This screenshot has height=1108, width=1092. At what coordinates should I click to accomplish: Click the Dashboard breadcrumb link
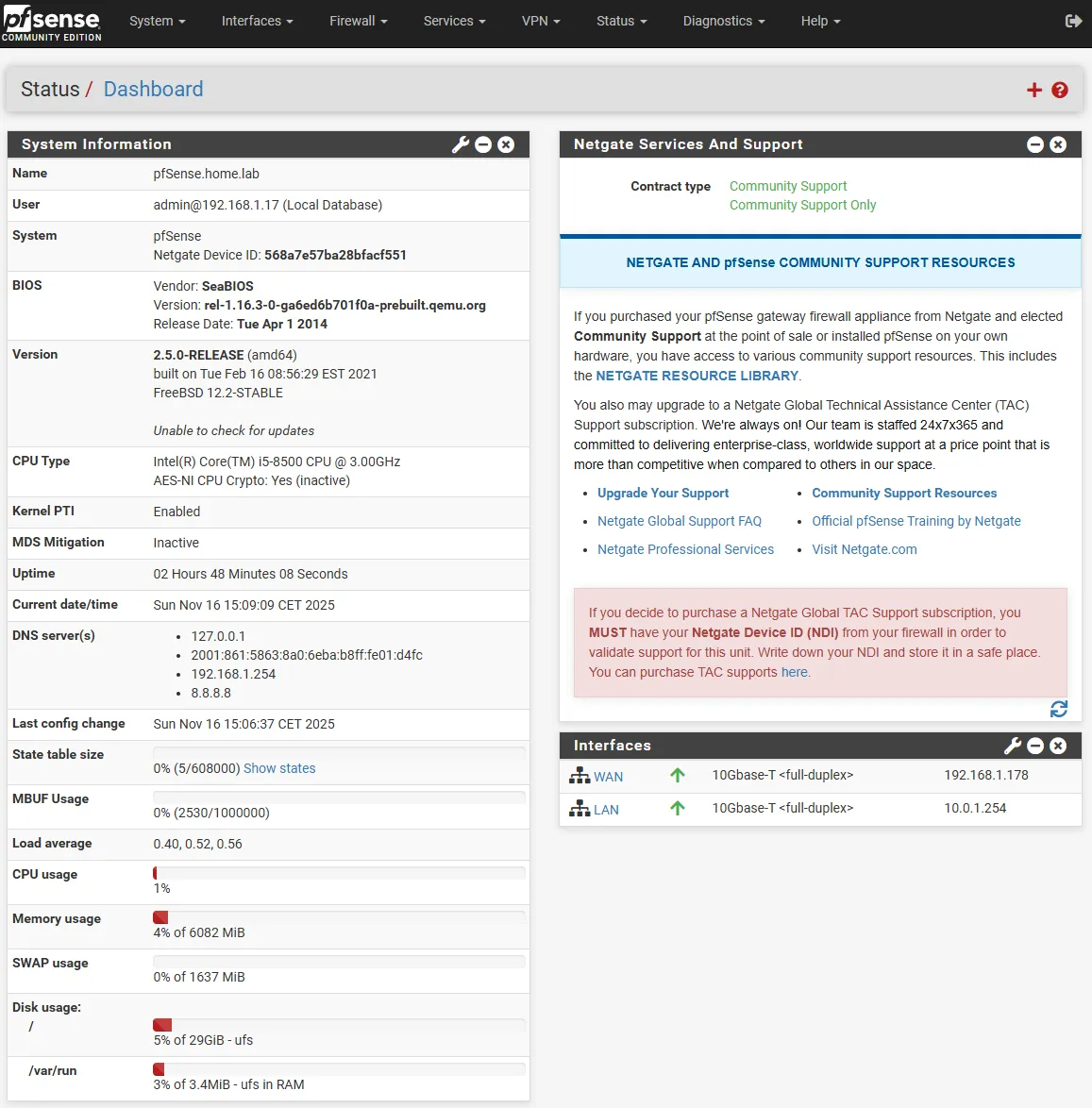click(153, 89)
